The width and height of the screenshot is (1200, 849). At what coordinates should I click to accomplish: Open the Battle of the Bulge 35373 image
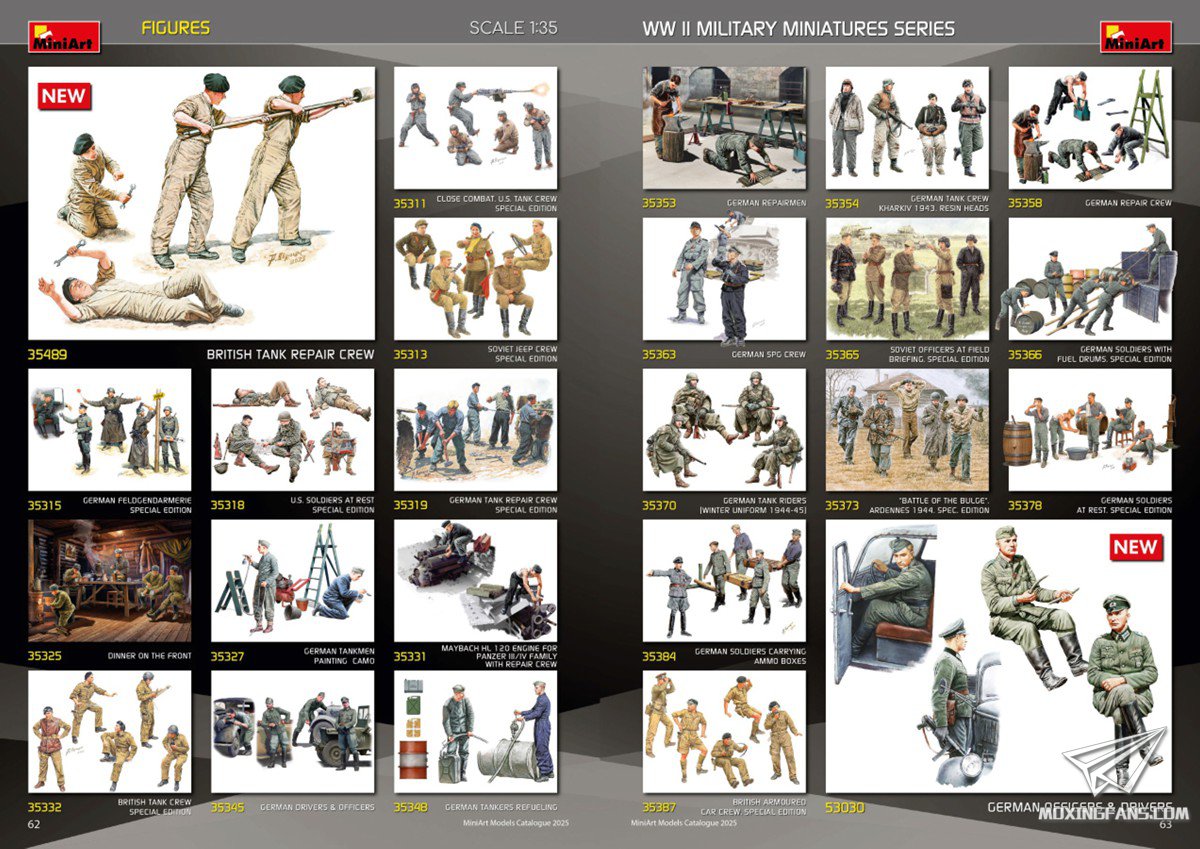tap(907, 430)
